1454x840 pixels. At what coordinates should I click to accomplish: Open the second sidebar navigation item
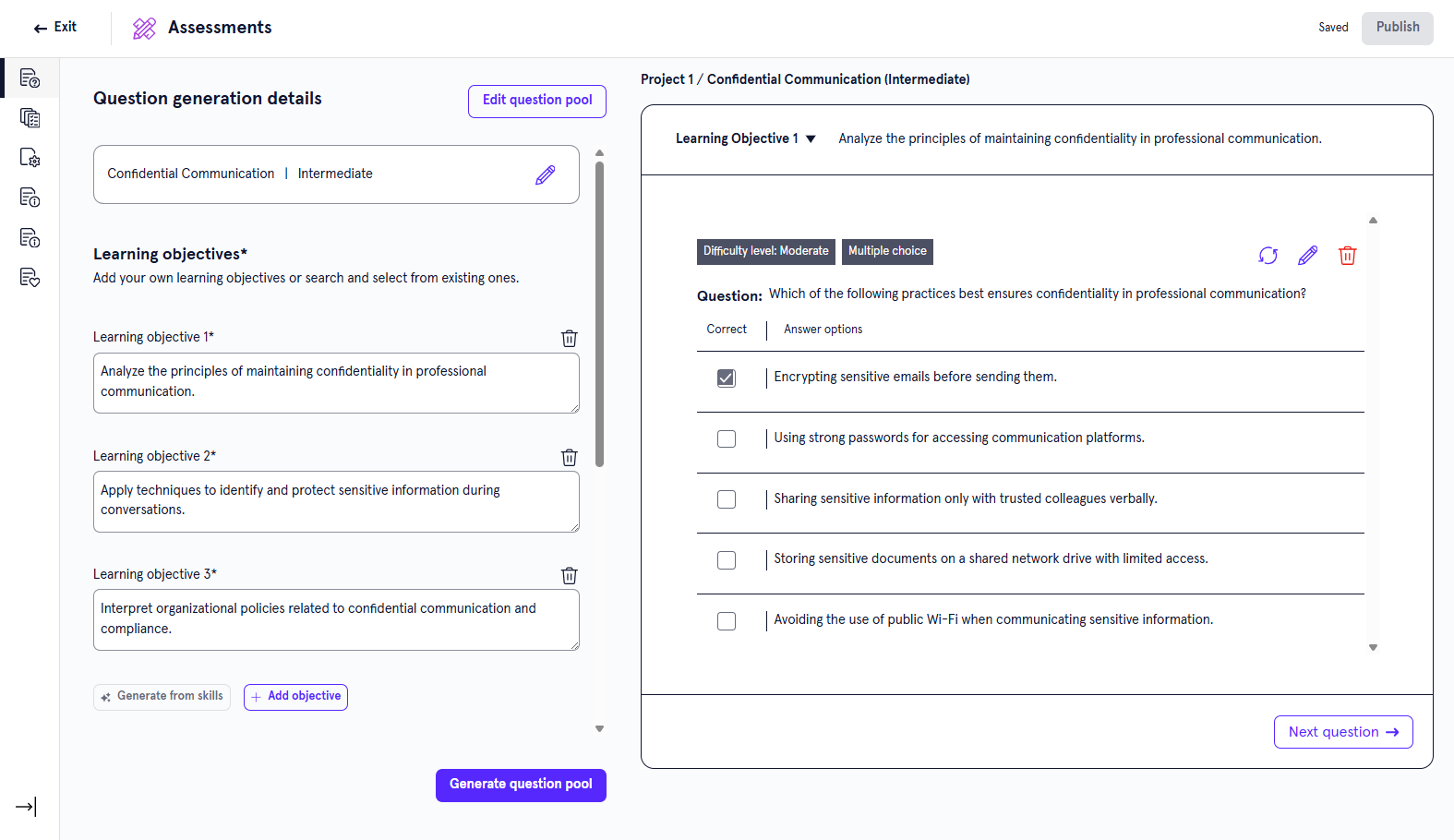click(30, 118)
